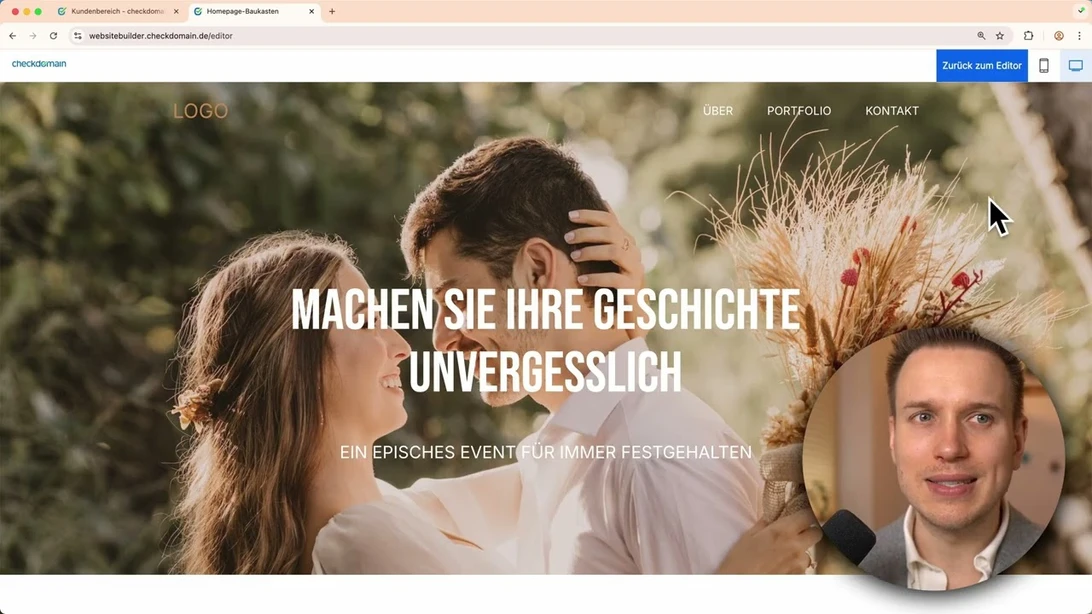The image size is (1092, 614).
Task: Click the Zurück zum Editor button
Action: [x=981, y=65]
